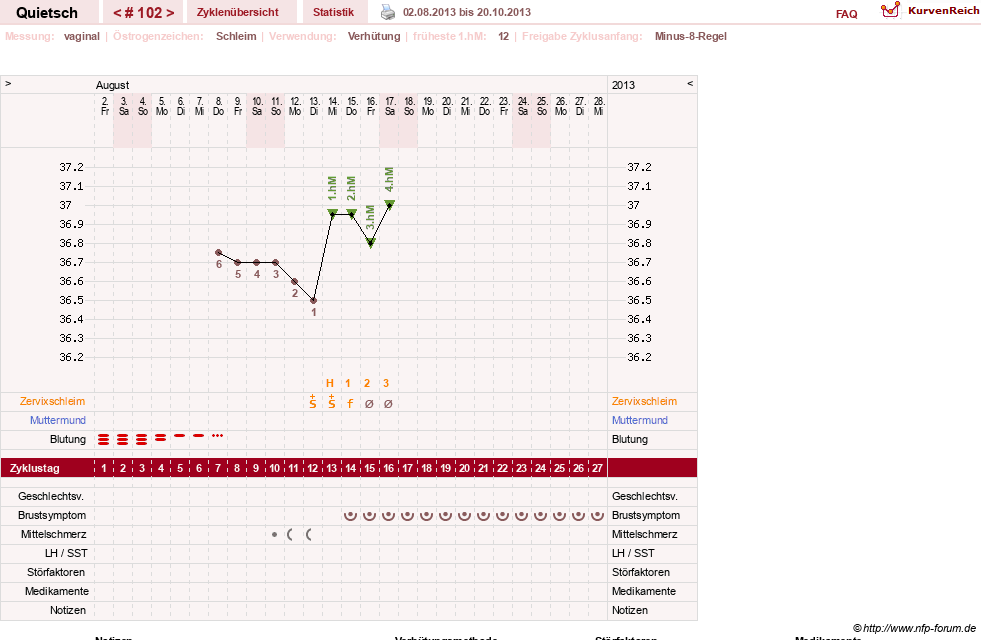Click Zyklustag 27 in the red bar
981x640 pixels.
[597, 468]
